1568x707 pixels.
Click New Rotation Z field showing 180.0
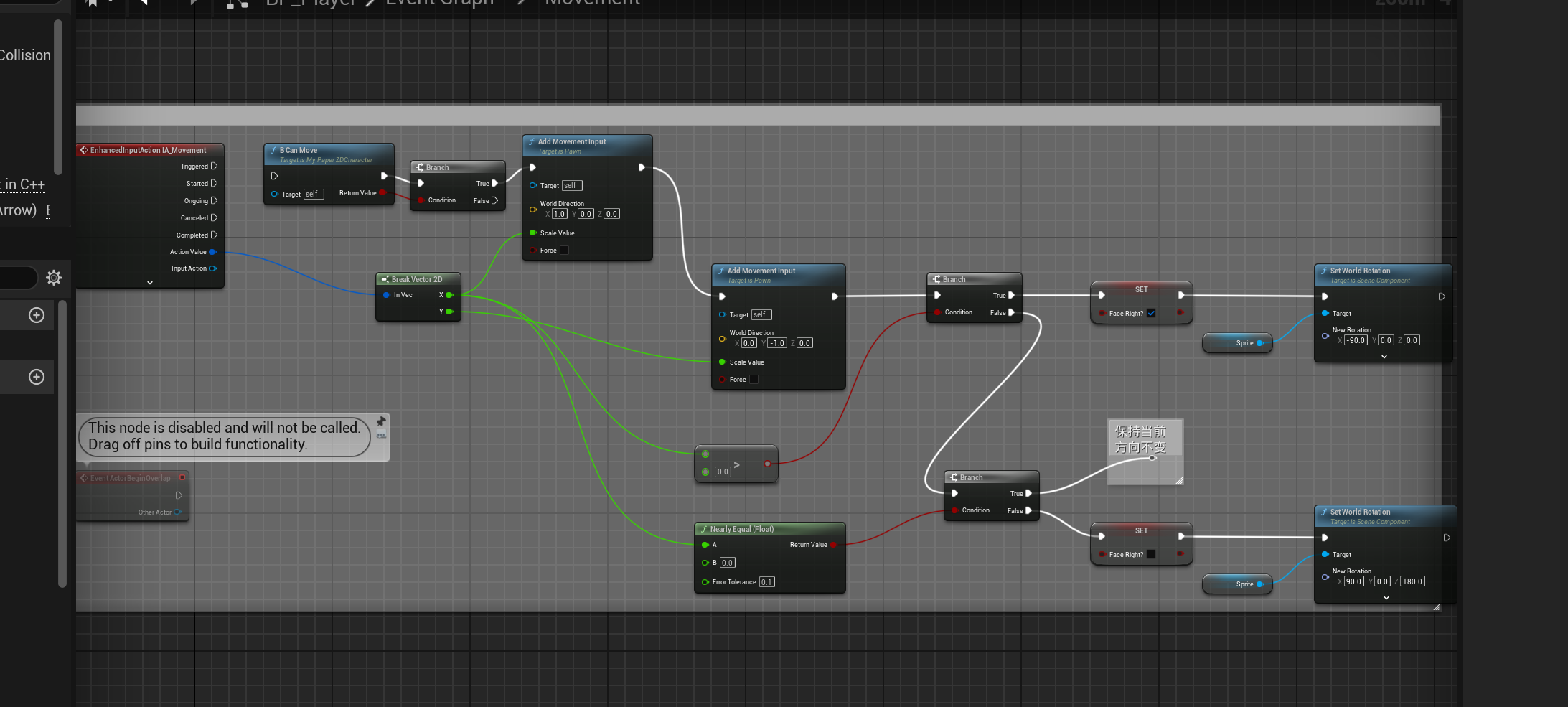click(1412, 581)
